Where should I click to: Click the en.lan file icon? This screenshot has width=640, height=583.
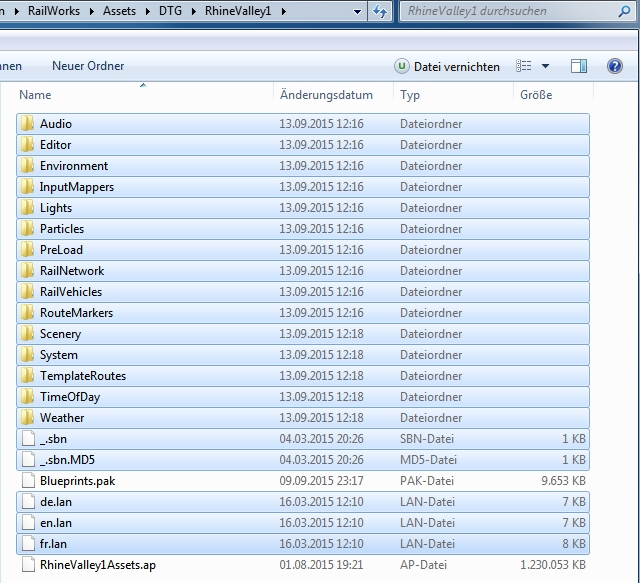(28, 523)
